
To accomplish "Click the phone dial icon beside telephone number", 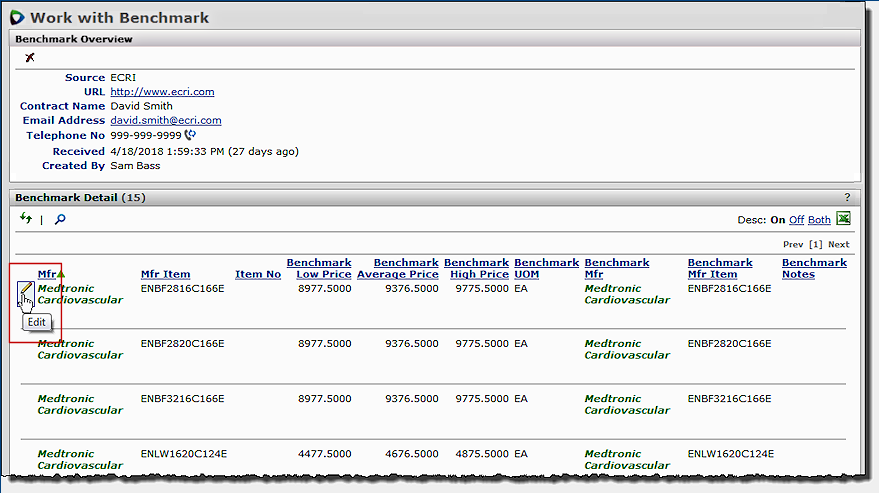I will pyautogui.click(x=190, y=135).
